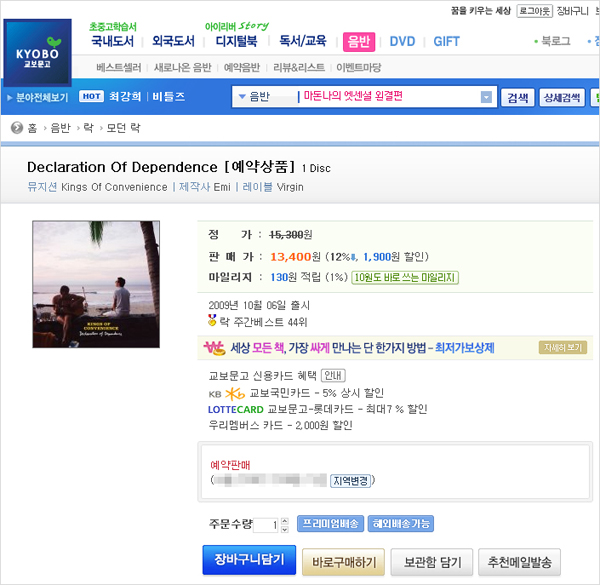Click the 로그아웃 button
The height and width of the screenshot is (585, 600).
coord(535,11)
